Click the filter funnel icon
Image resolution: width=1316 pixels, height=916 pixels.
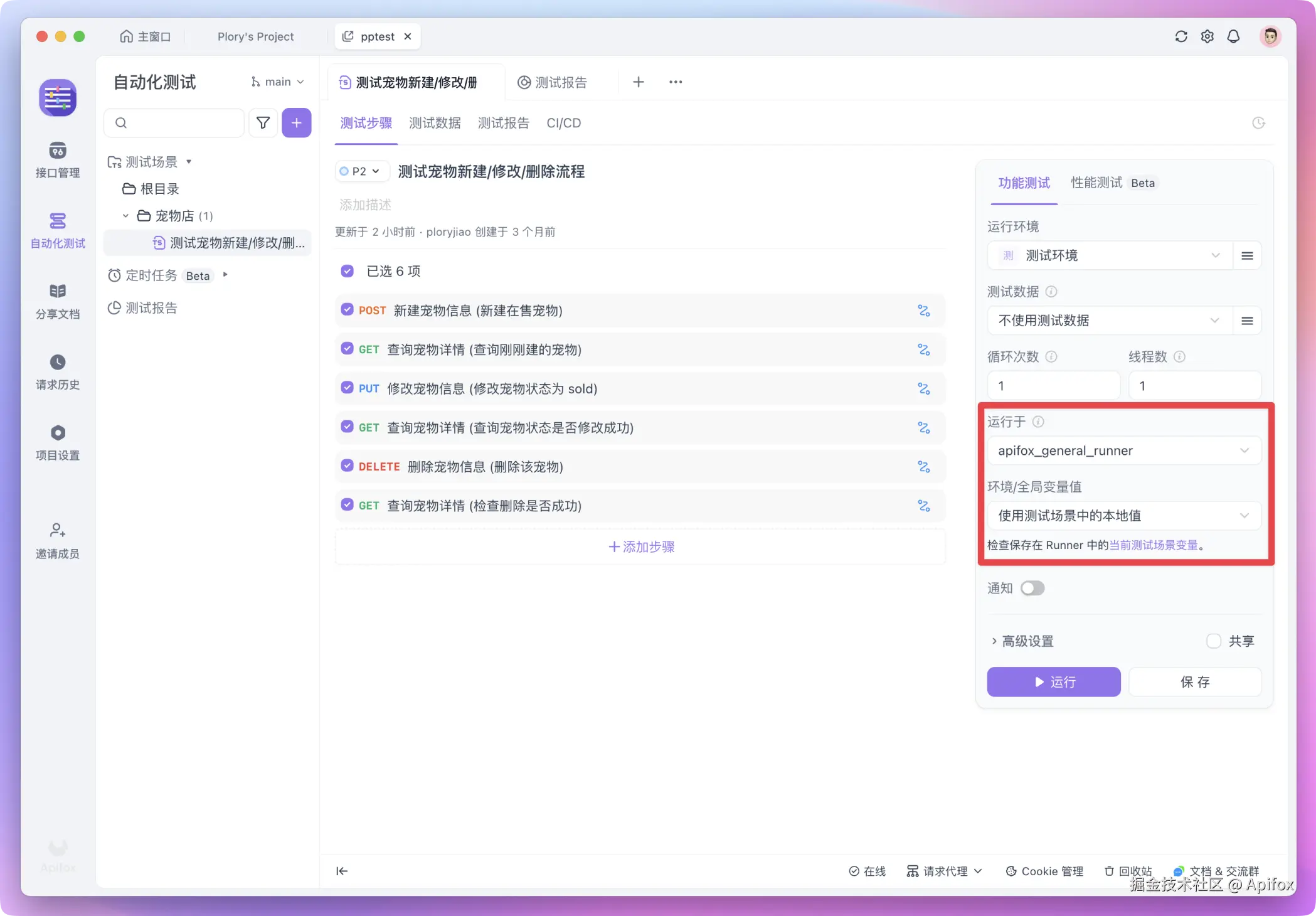tap(263, 123)
